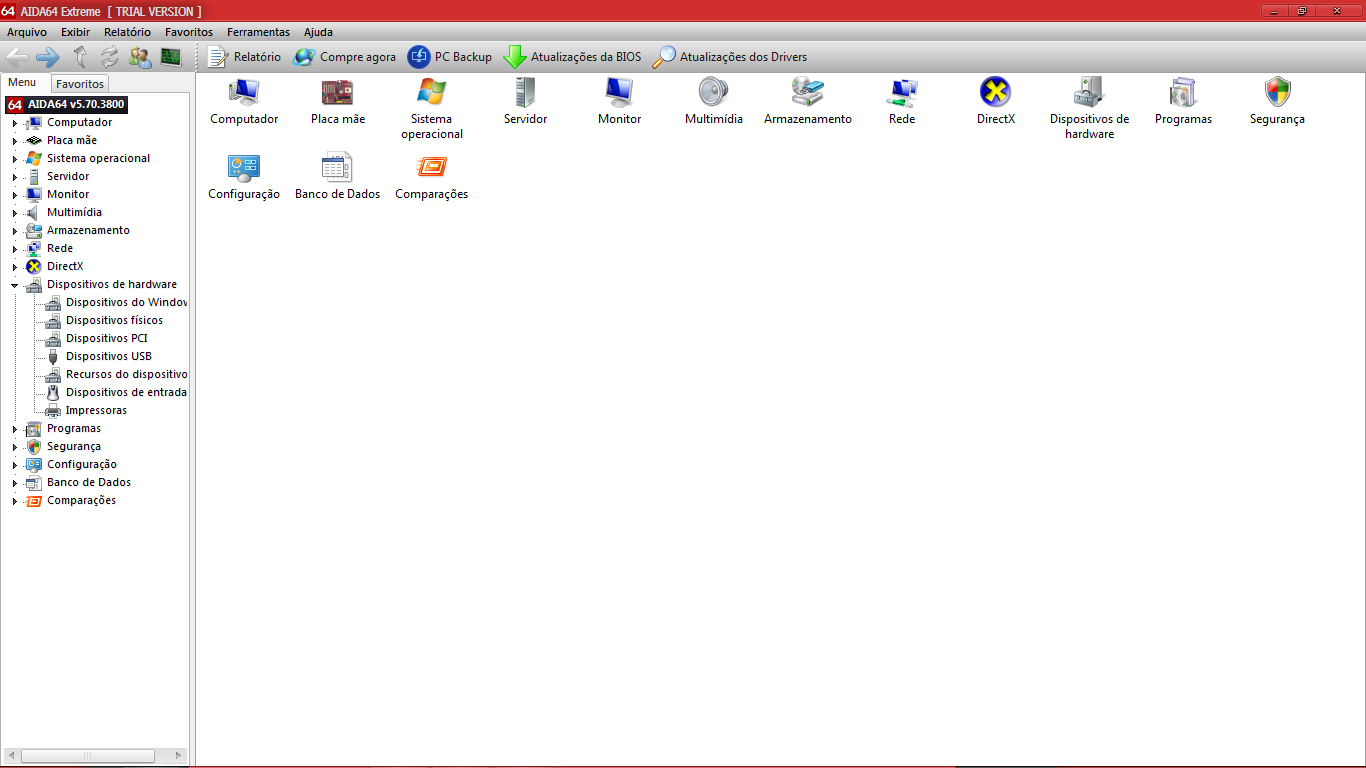Open the Ajuda menu
The width and height of the screenshot is (1366, 768).
(x=318, y=32)
